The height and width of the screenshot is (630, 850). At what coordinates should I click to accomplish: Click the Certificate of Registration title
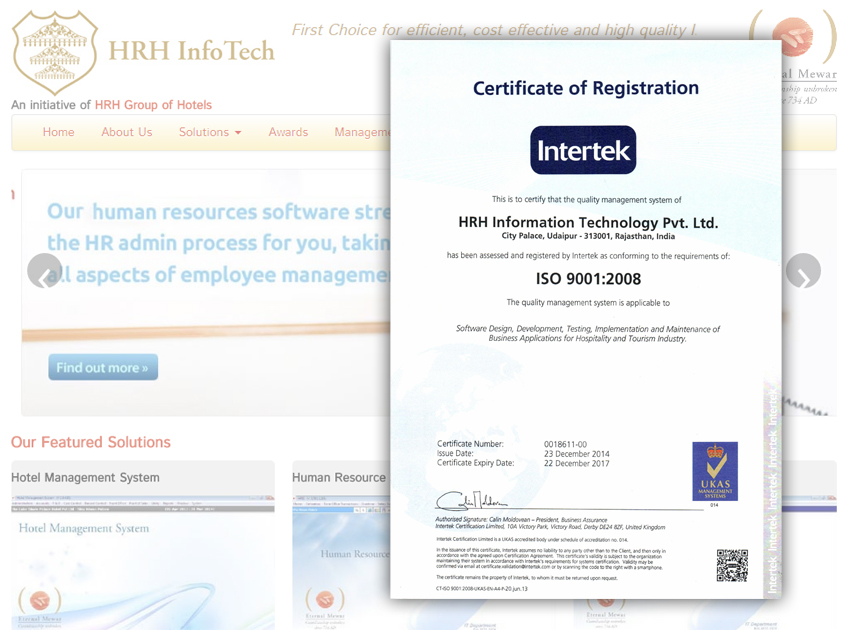(x=586, y=88)
